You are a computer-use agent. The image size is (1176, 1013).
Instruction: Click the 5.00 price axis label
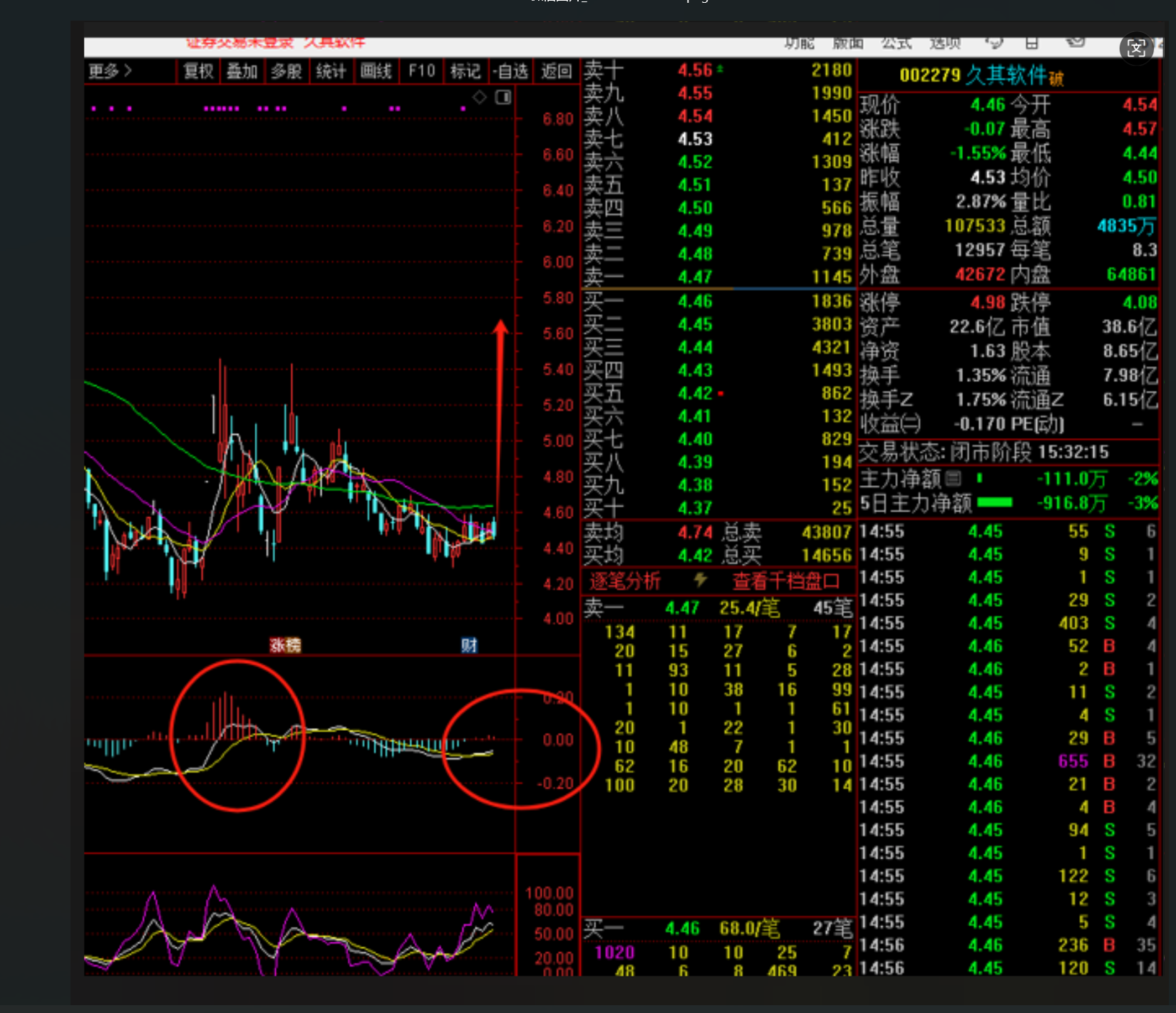coord(558,441)
